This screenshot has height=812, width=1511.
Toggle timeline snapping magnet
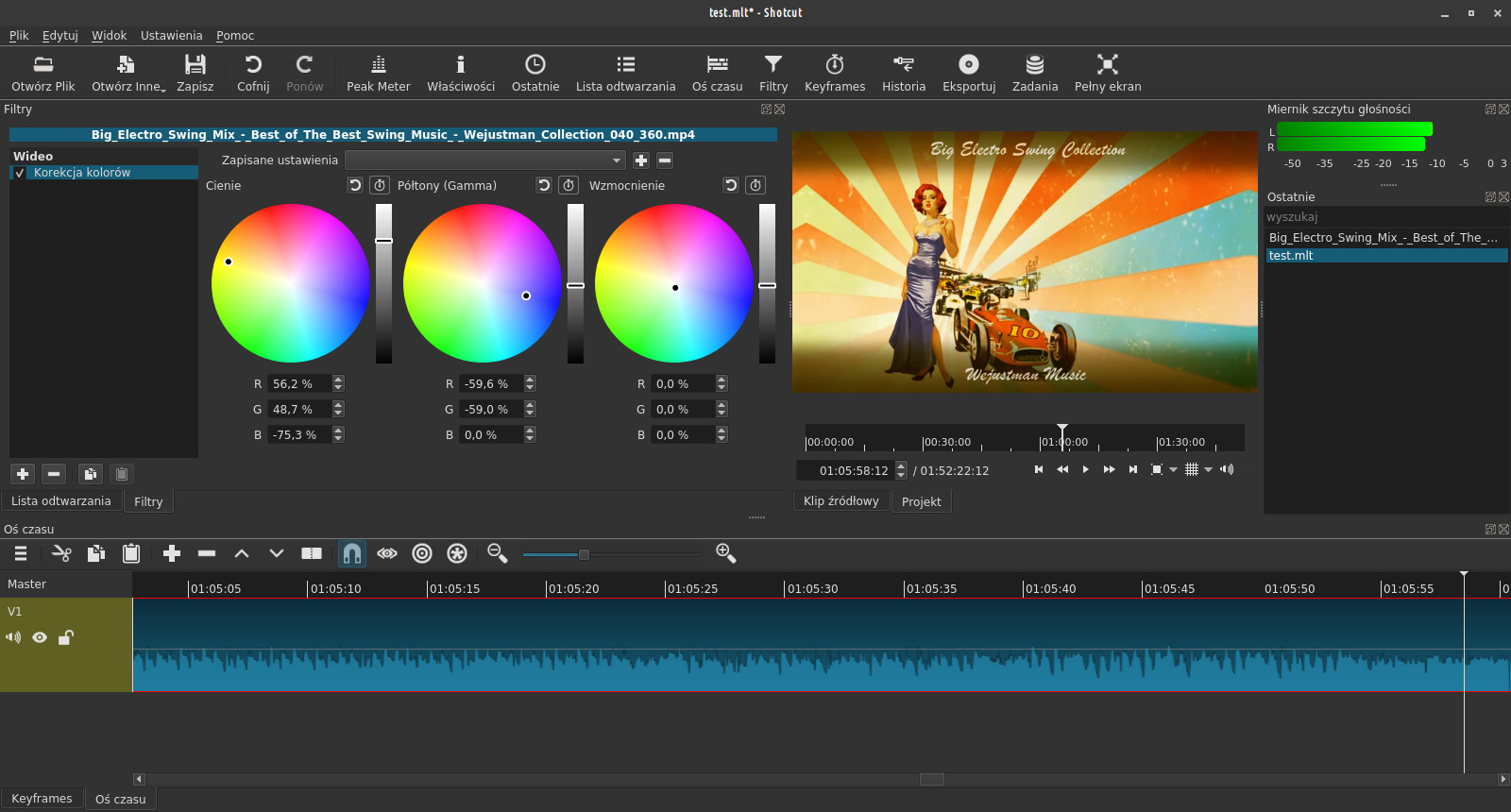pos(352,553)
